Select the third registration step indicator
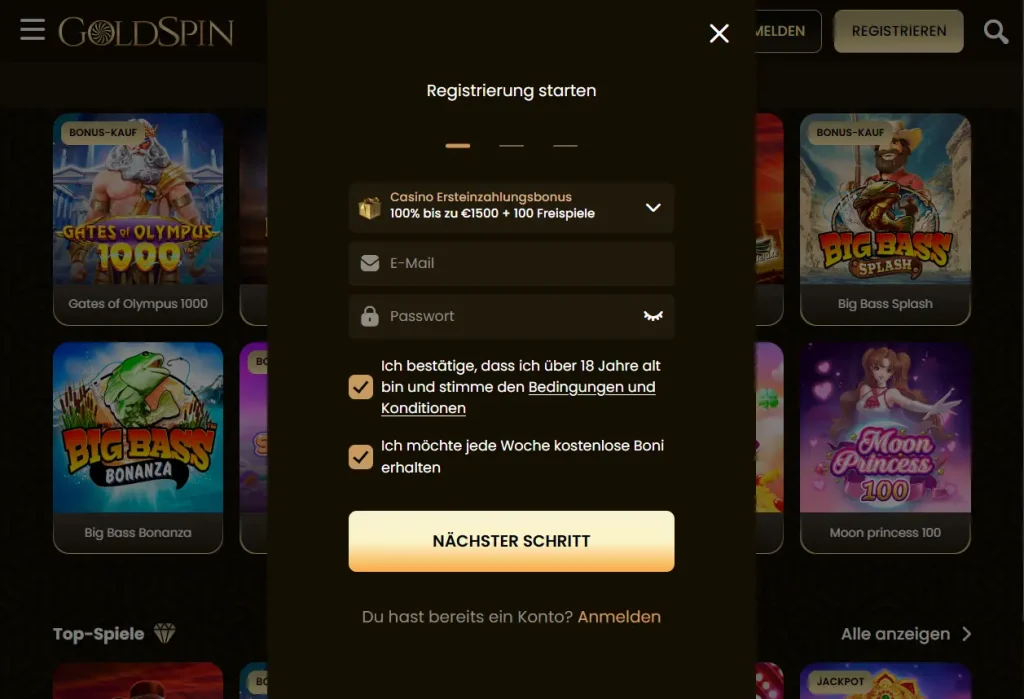The height and width of the screenshot is (699, 1024). 565,146
